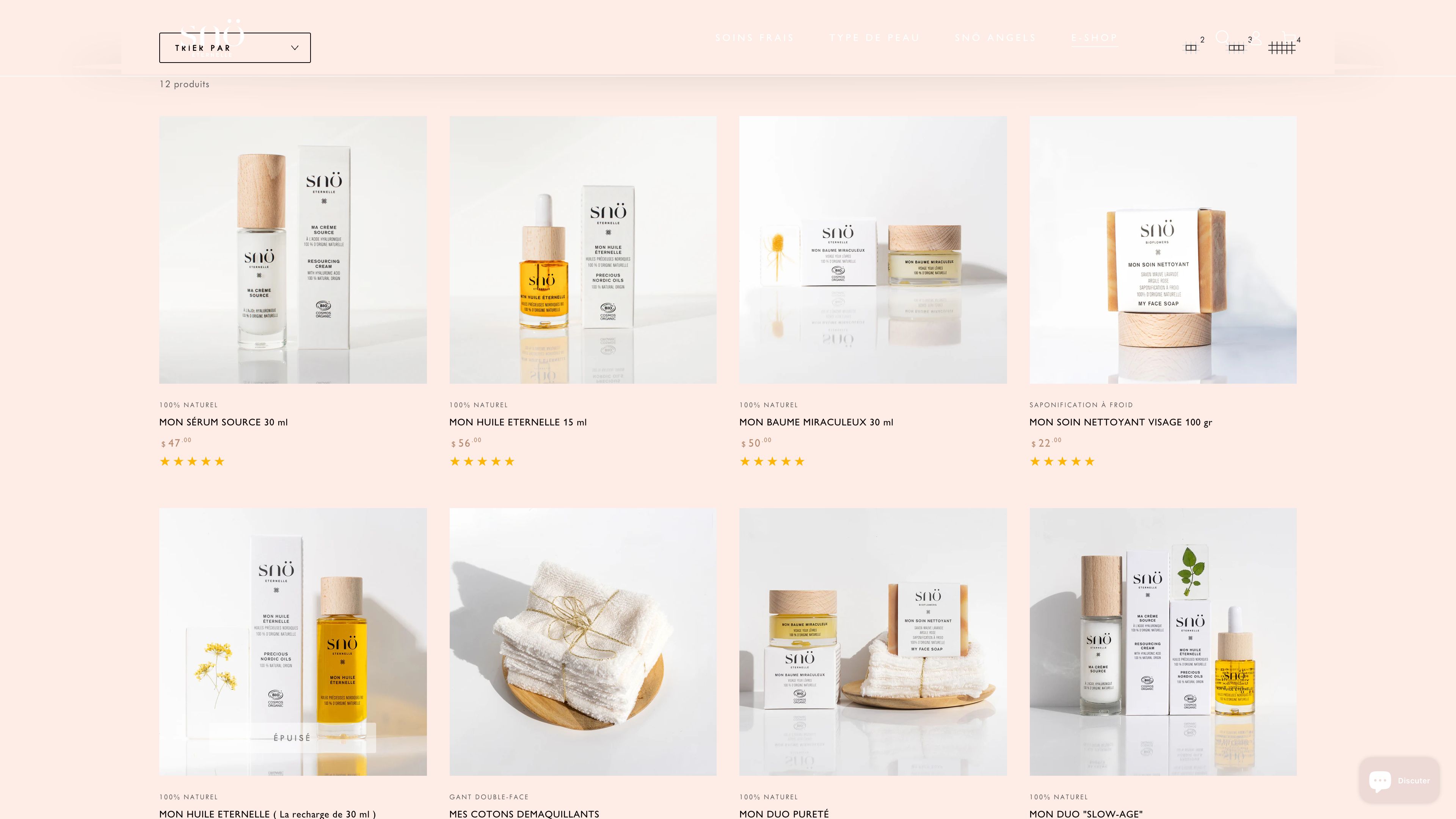Screen dimensions: 1456x819
Task: Open the TYPE DE PEAU menu
Action: [x=874, y=38]
